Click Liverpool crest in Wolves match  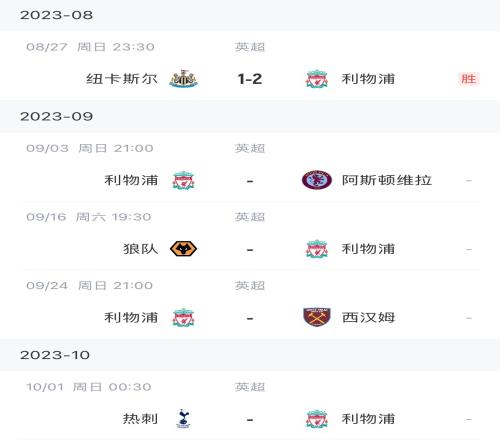click(x=317, y=249)
